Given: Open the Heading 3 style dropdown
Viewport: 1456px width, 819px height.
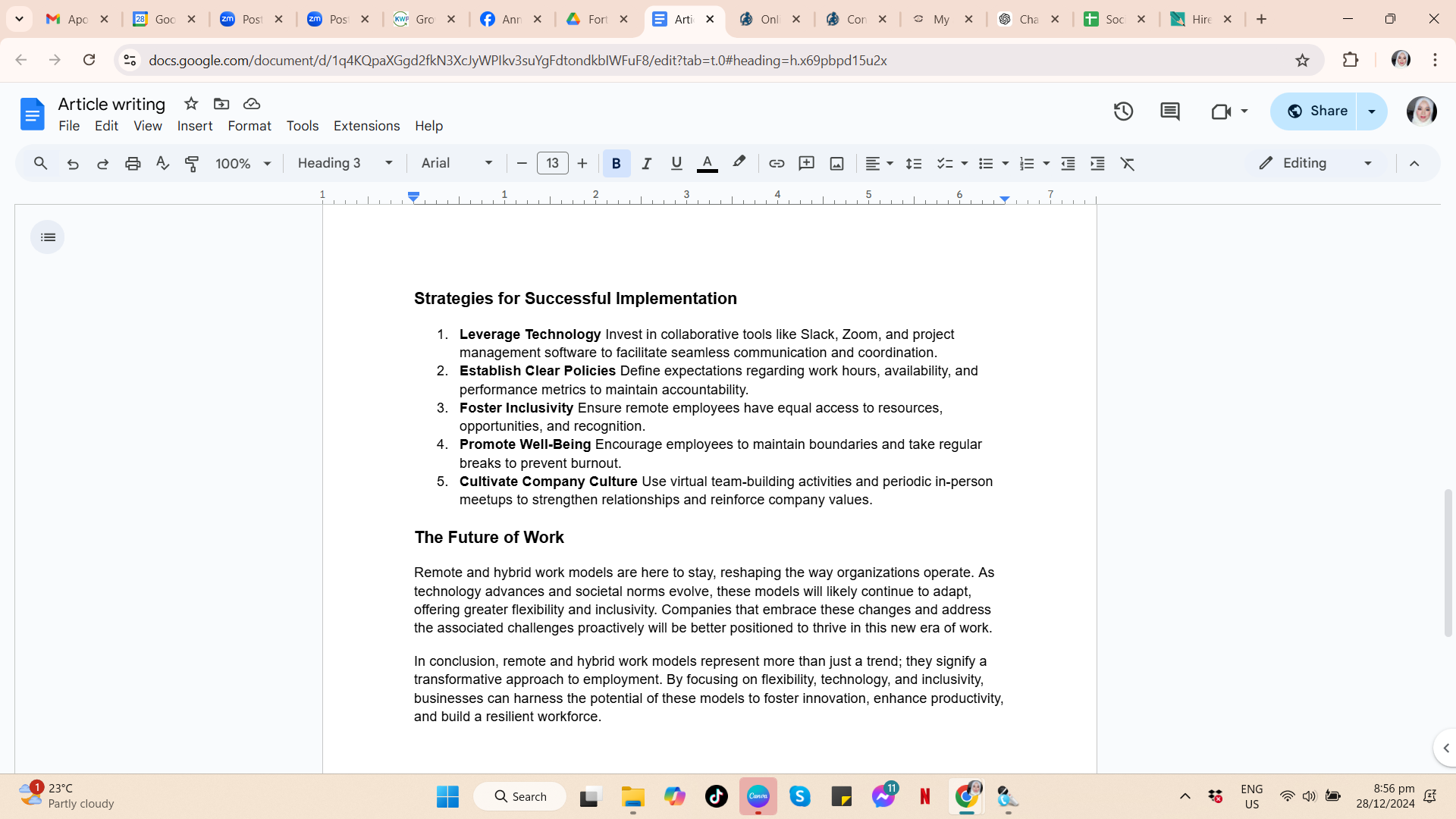Looking at the screenshot, I should click(x=345, y=164).
